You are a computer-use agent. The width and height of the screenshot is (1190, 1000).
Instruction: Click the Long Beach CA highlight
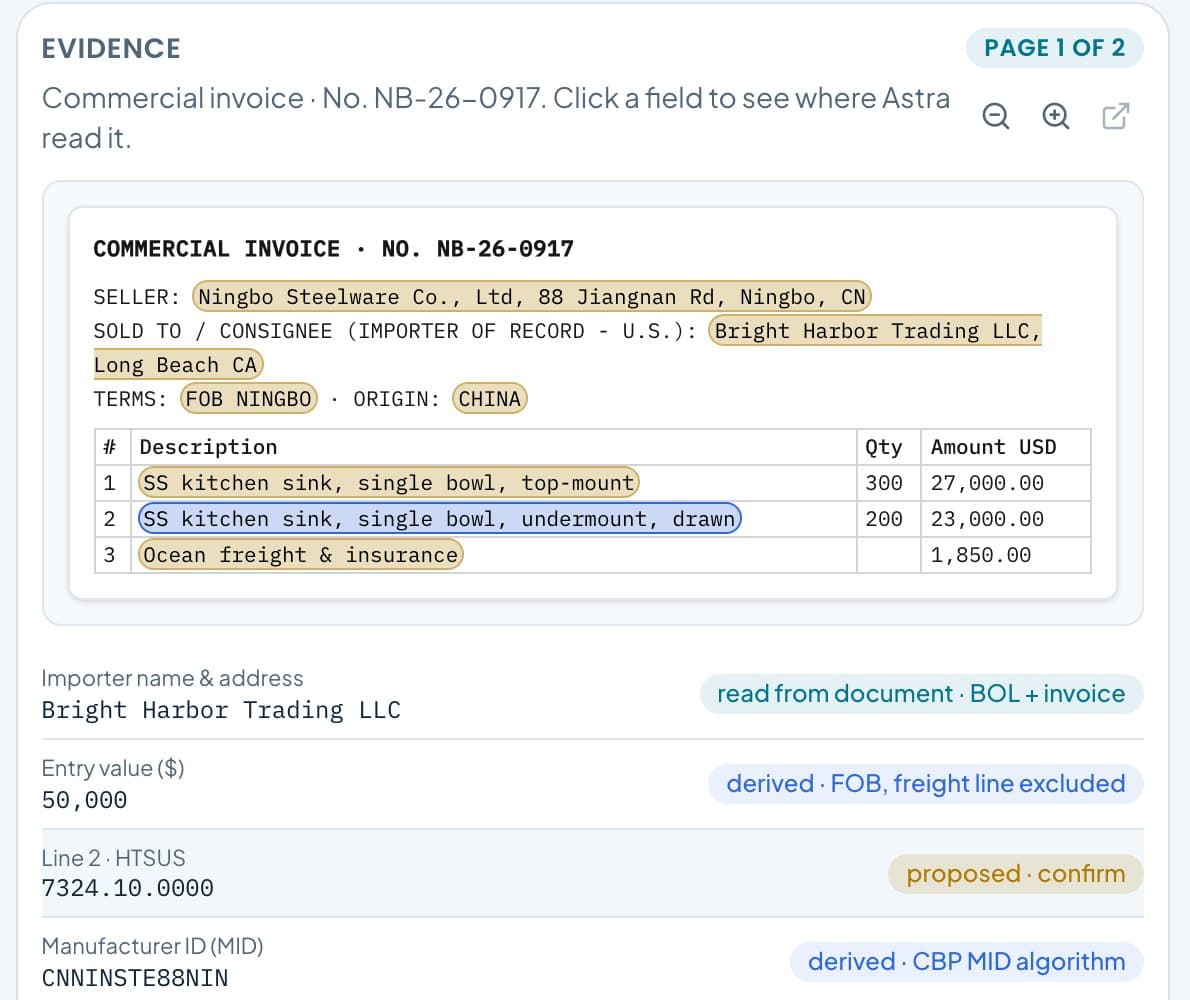[x=178, y=364]
